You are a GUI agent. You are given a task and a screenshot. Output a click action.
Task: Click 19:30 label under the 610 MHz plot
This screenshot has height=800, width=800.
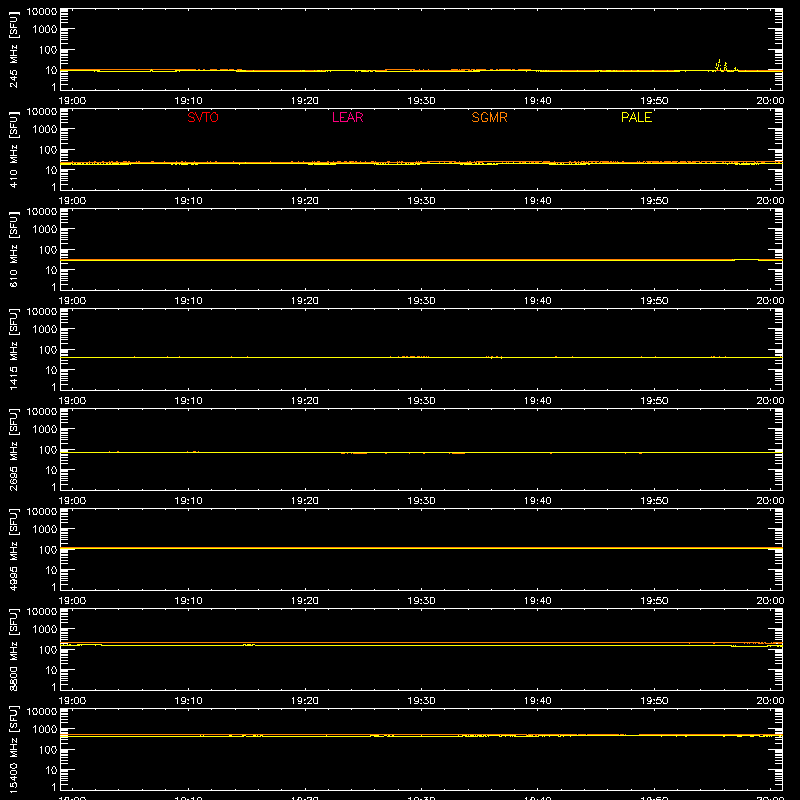(x=421, y=301)
